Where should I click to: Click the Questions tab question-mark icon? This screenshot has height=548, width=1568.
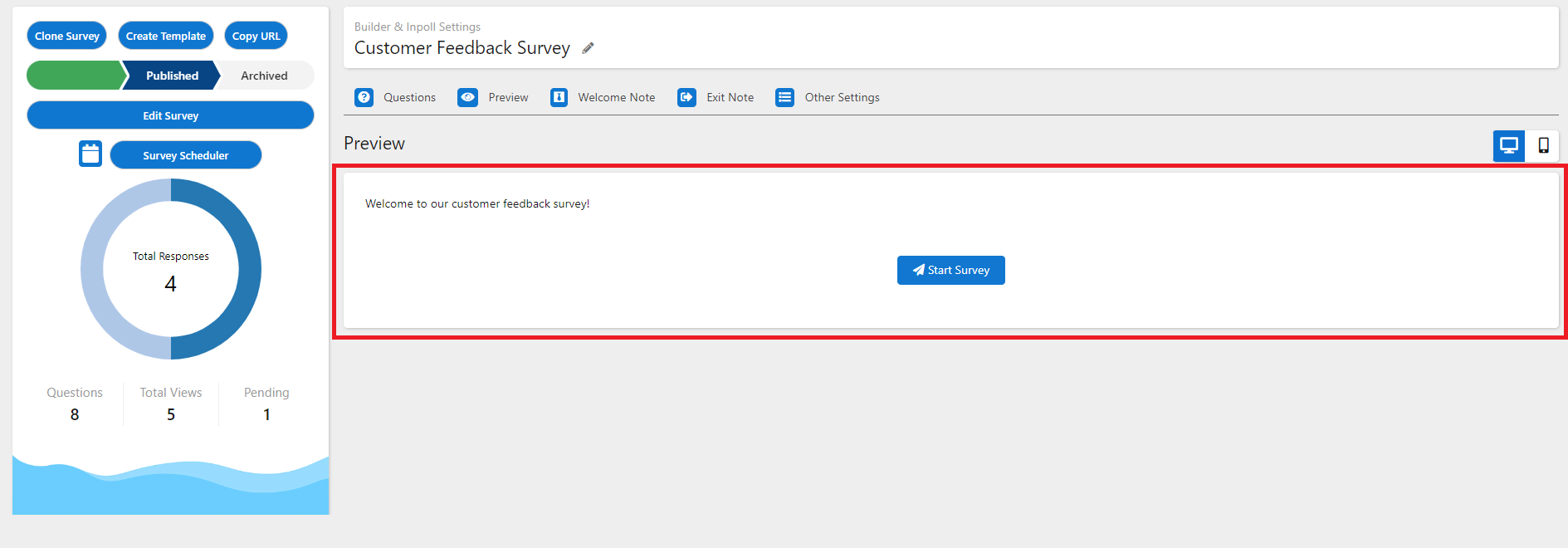coord(364,97)
